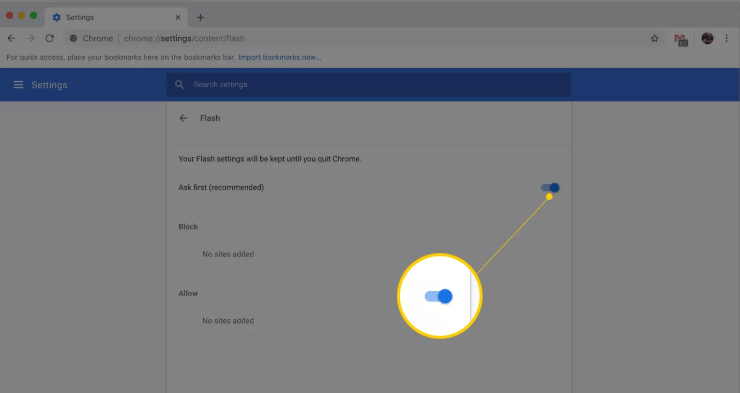Toggle the Ask first (recommended) switch
Screen dimensions: 740x393
coord(550,187)
